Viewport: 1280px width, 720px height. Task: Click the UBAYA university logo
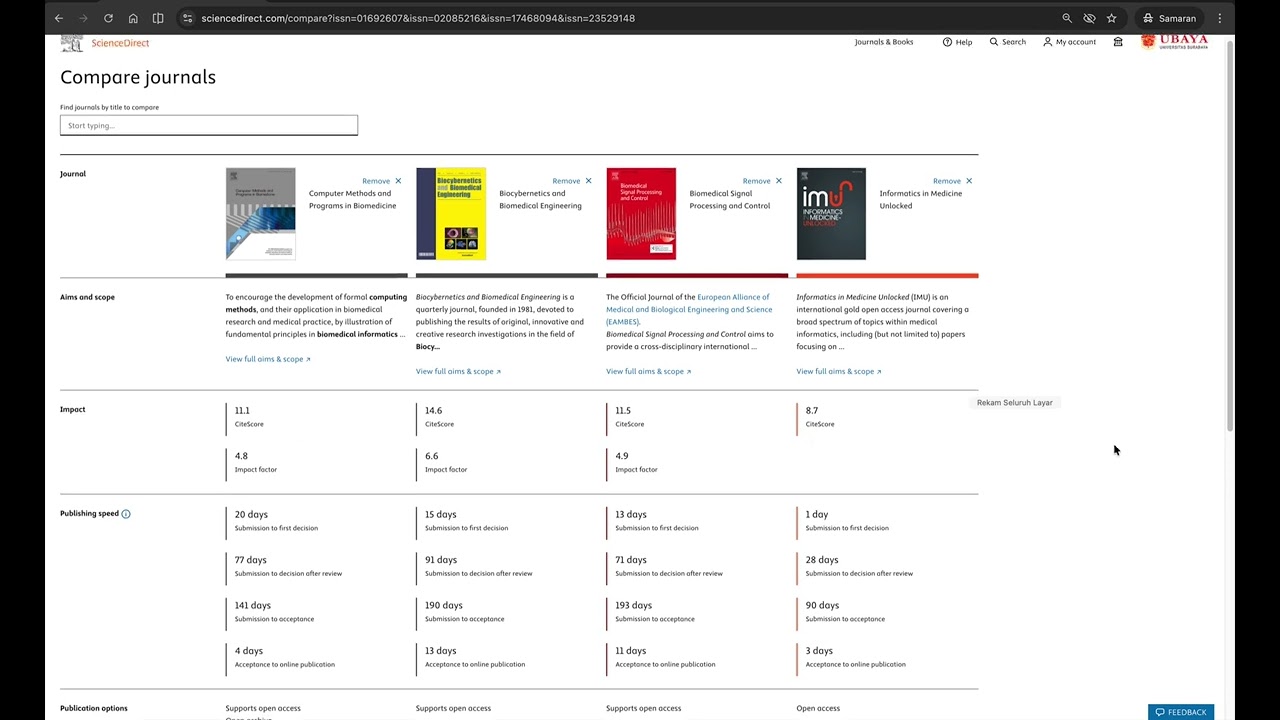click(1174, 42)
